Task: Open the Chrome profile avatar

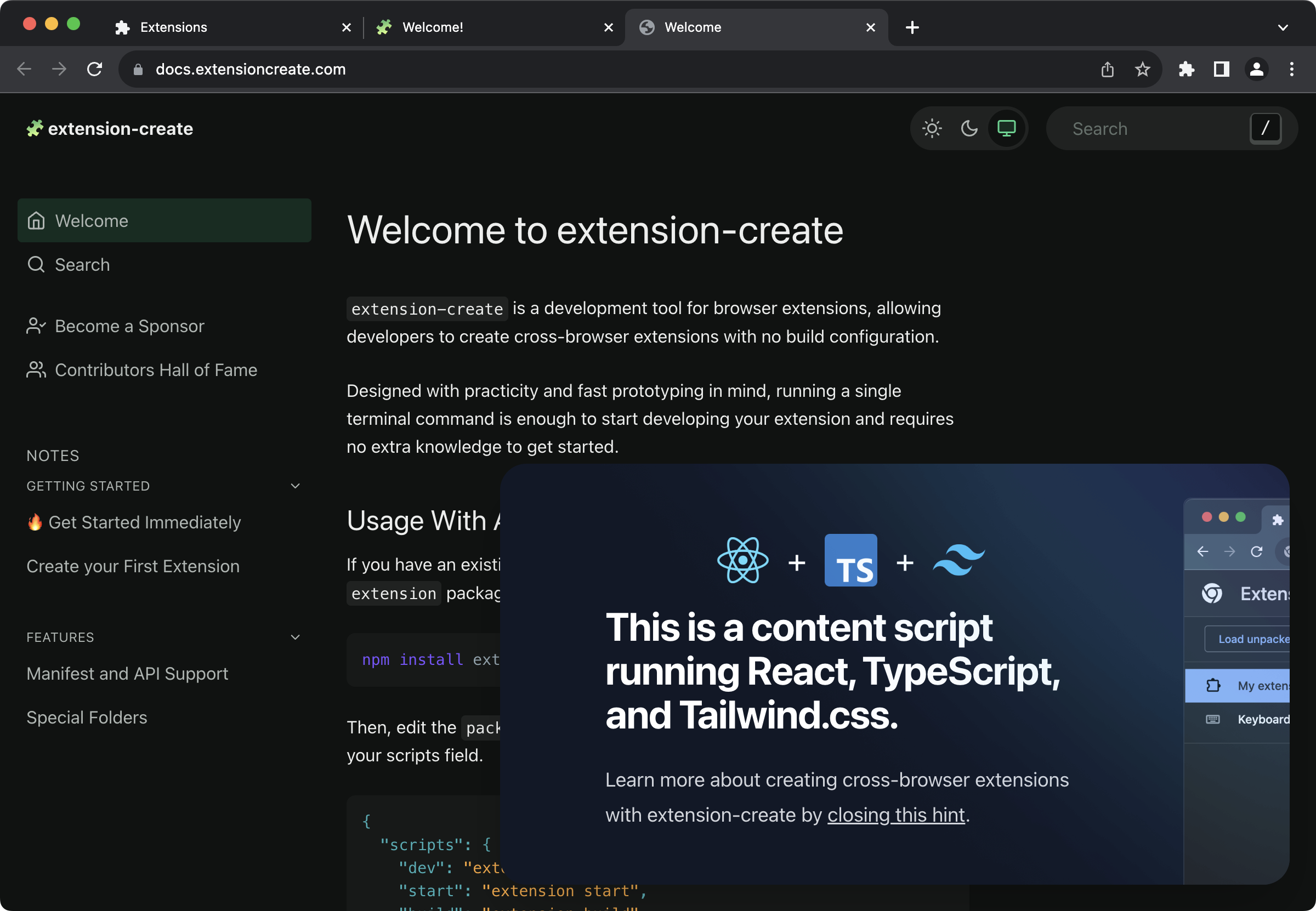Action: tap(1257, 69)
